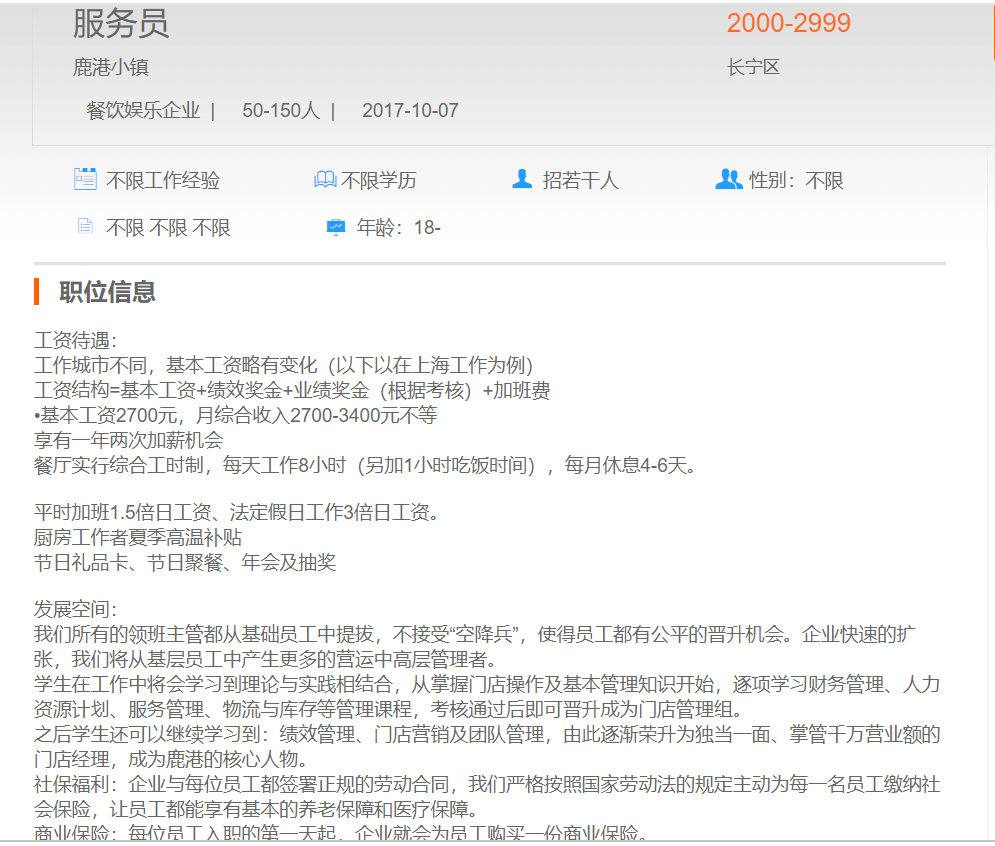
Task: Click the 不限学历 requirement text
Action: click(x=379, y=181)
